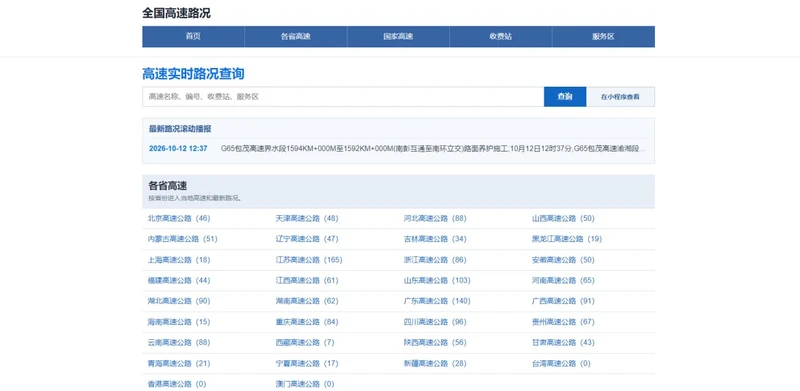Open 天津高速公路 (48) link

[x=307, y=218]
